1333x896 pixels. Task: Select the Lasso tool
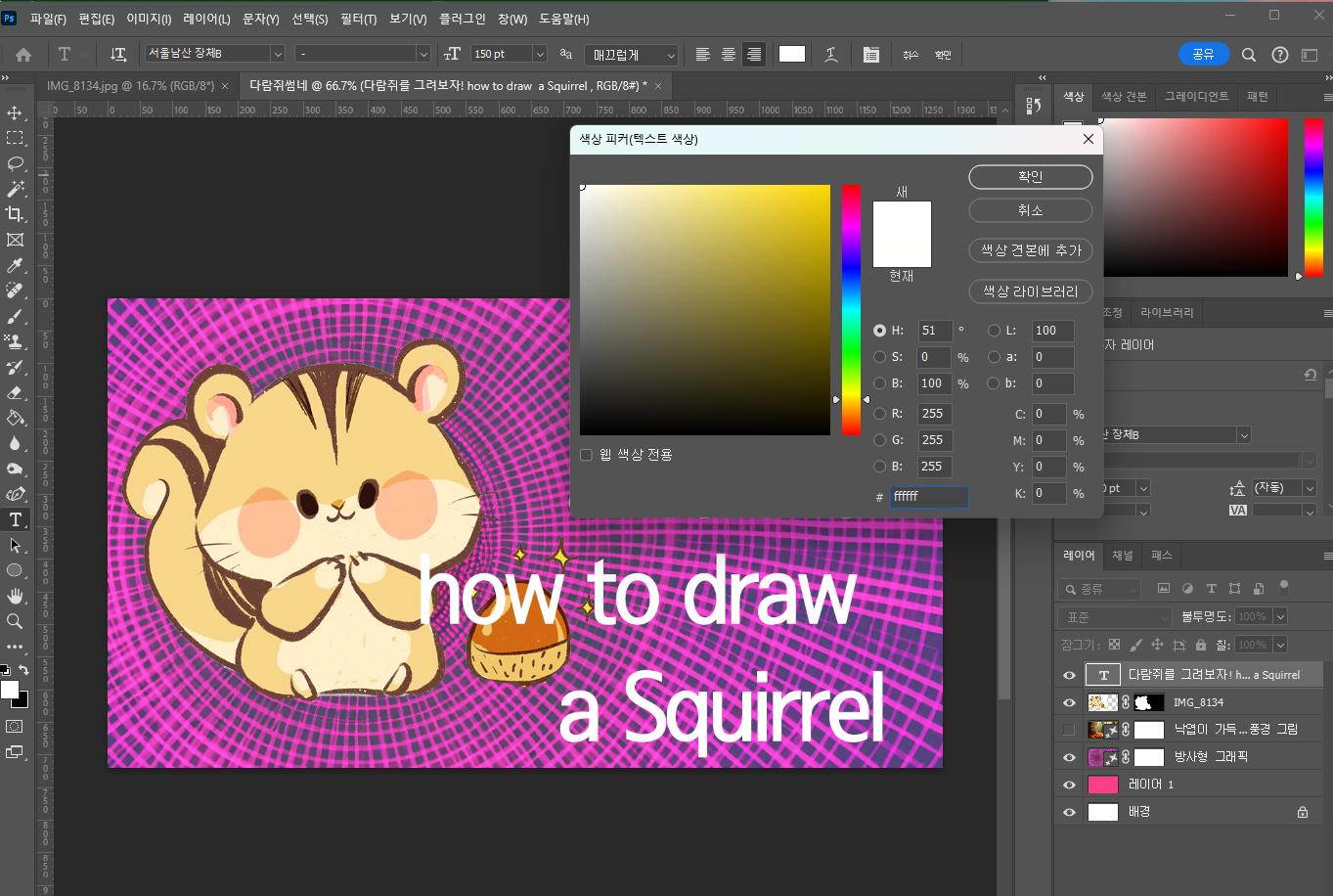(x=15, y=163)
